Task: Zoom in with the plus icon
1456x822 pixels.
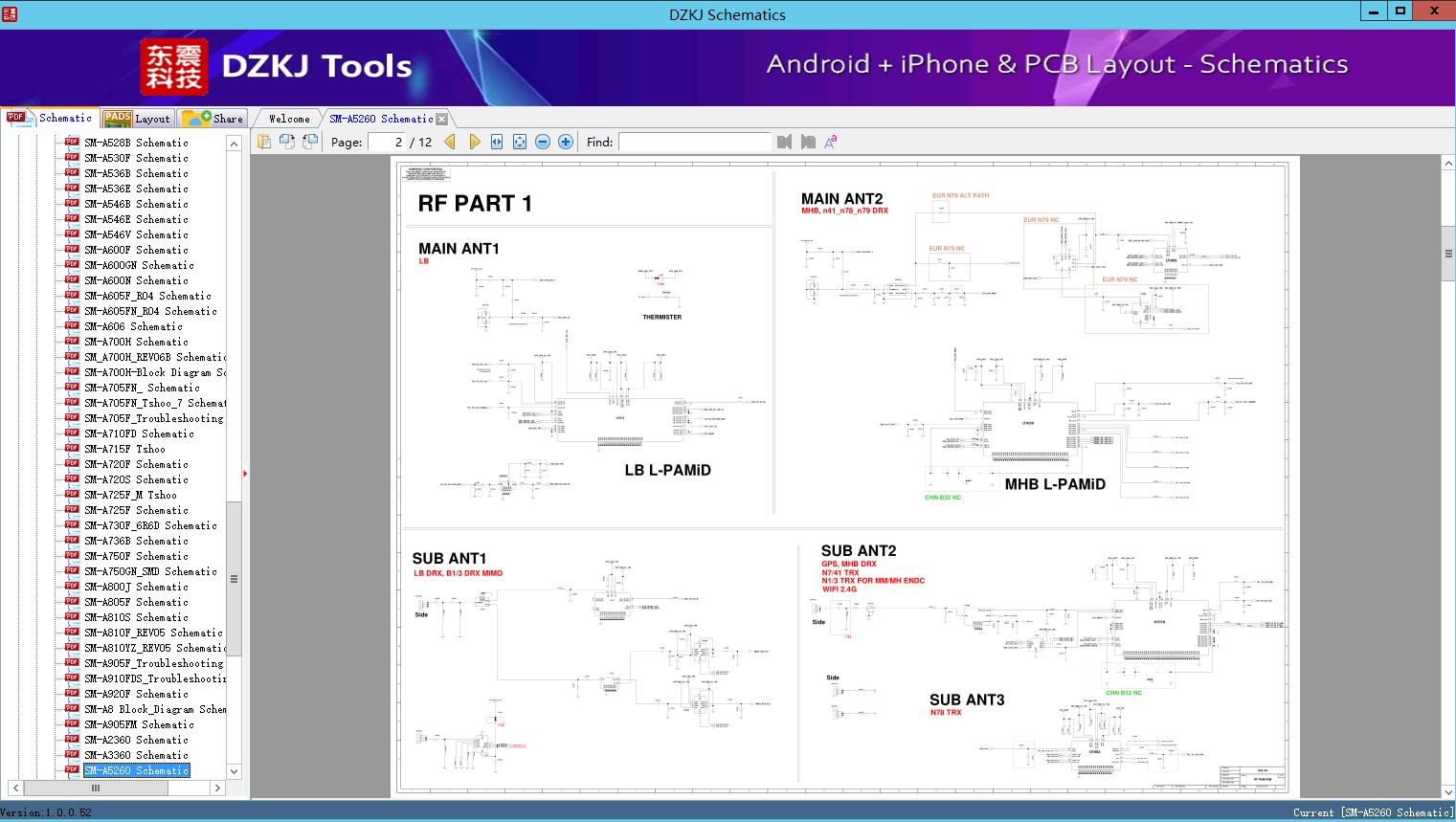Action: (x=566, y=142)
